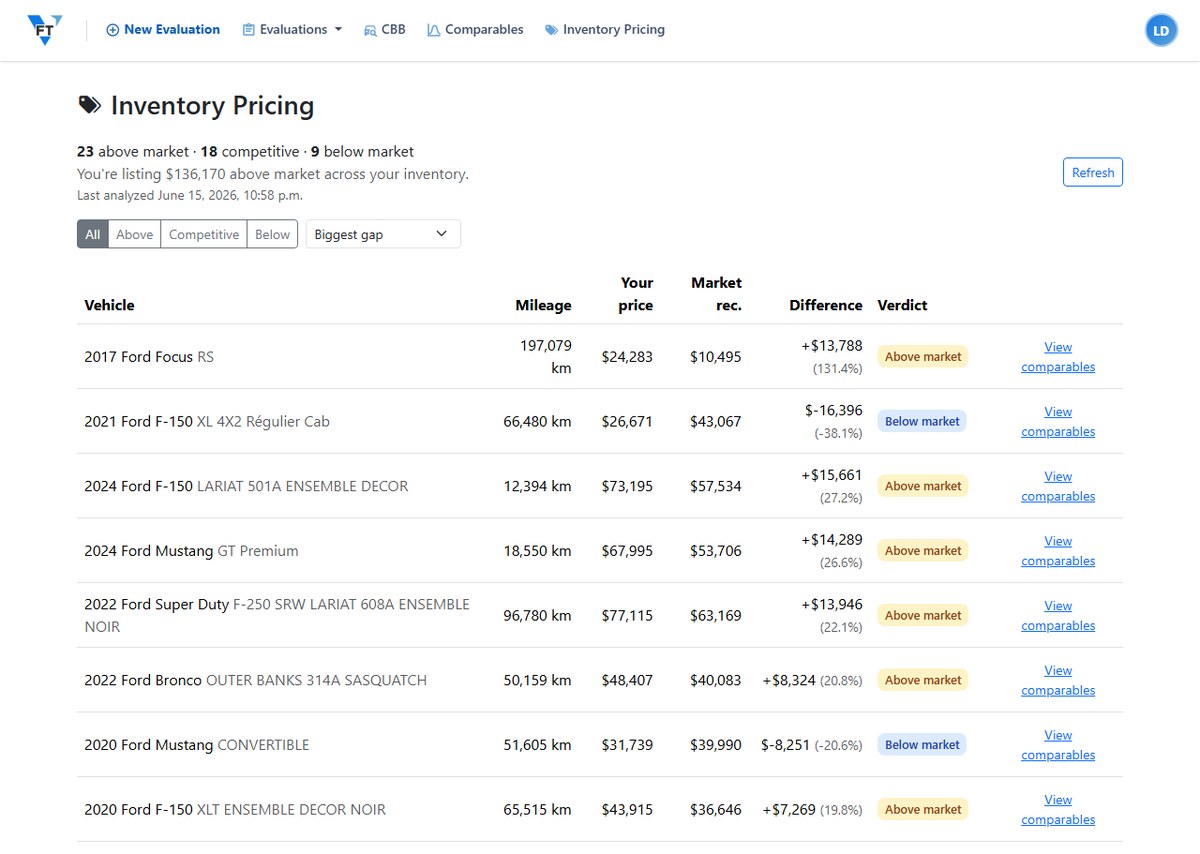Click the FT logo icon
Screen dimensions: 1200x854
point(44,30)
